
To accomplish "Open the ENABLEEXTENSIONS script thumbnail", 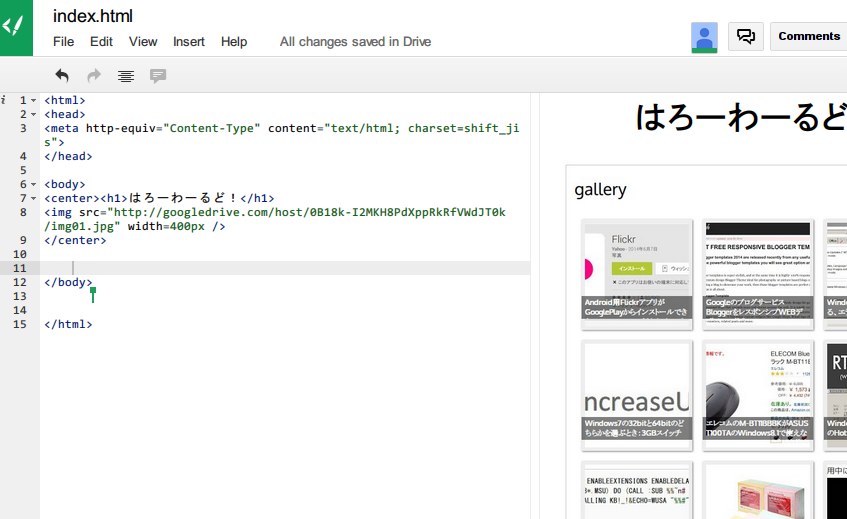I will (637, 490).
